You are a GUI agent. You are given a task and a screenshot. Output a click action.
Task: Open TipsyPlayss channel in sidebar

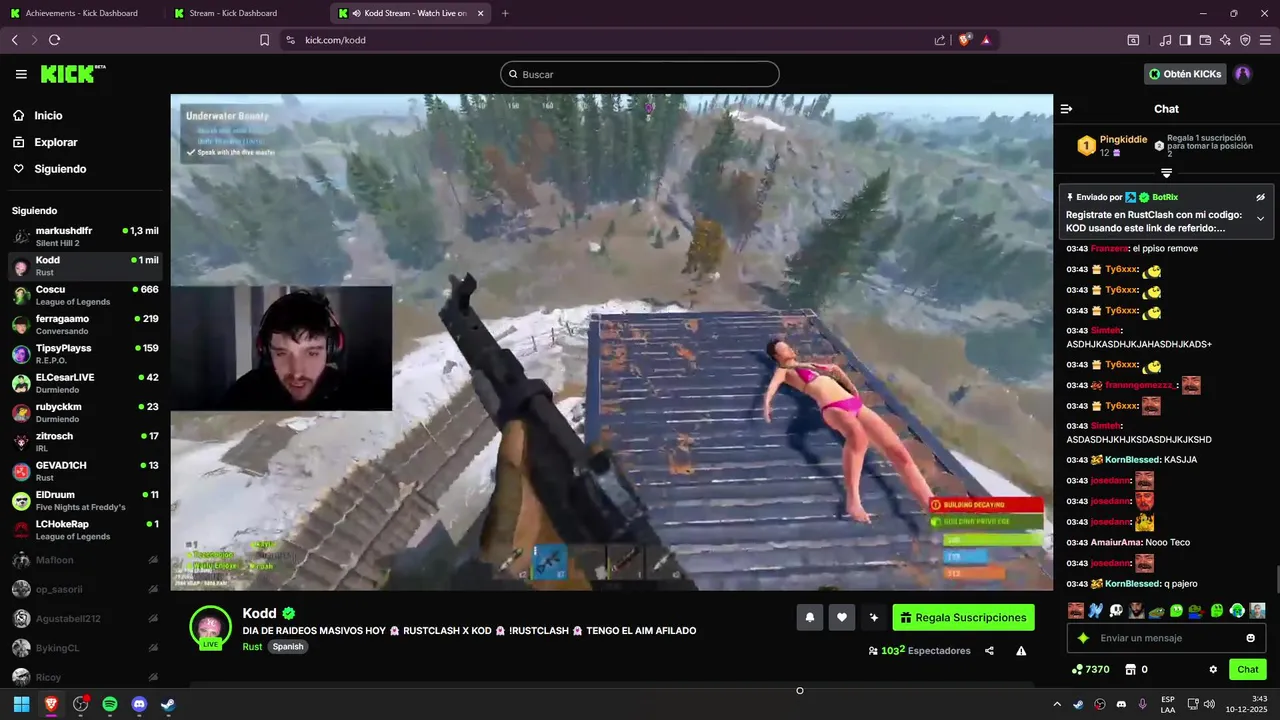tap(85, 353)
